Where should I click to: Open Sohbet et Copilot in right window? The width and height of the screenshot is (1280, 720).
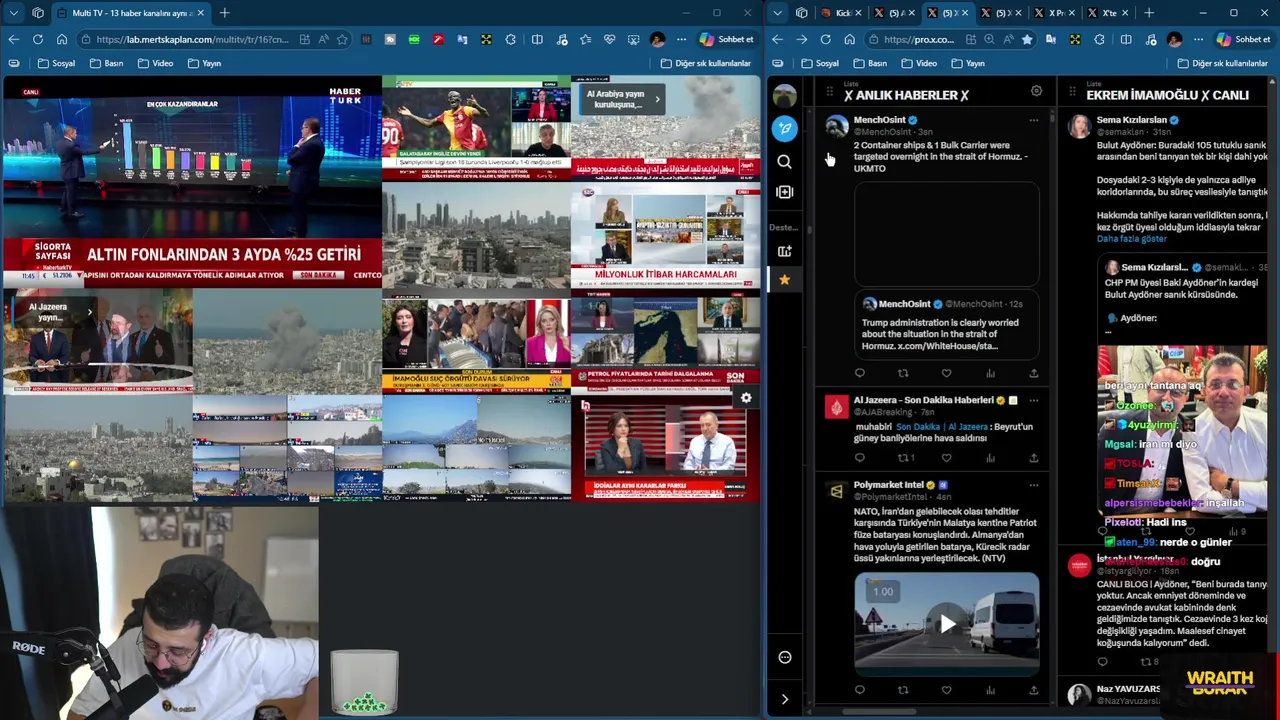click(x=1242, y=39)
